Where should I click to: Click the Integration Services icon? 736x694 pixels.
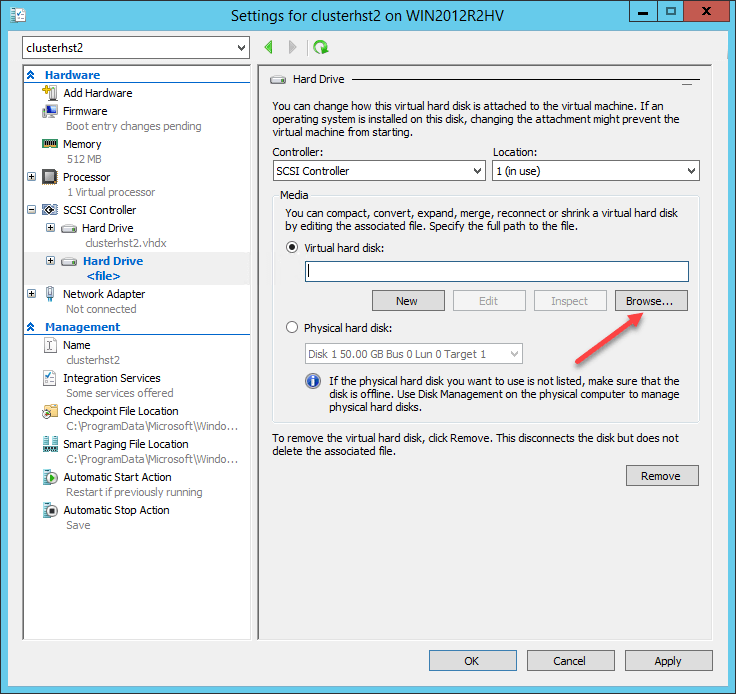click(x=50, y=378)
